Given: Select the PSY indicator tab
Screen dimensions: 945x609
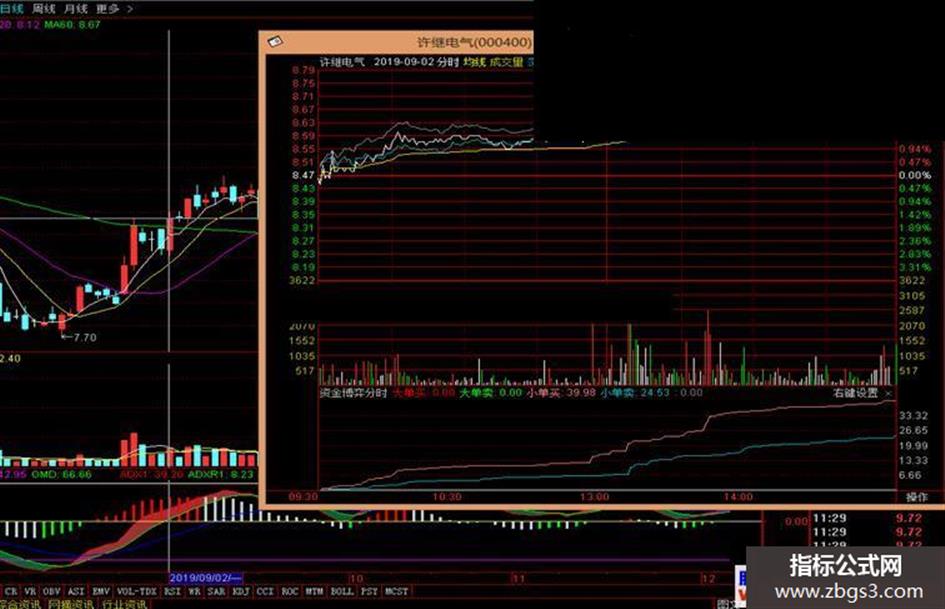Looking at the screenshot, I should coord(369,592).
